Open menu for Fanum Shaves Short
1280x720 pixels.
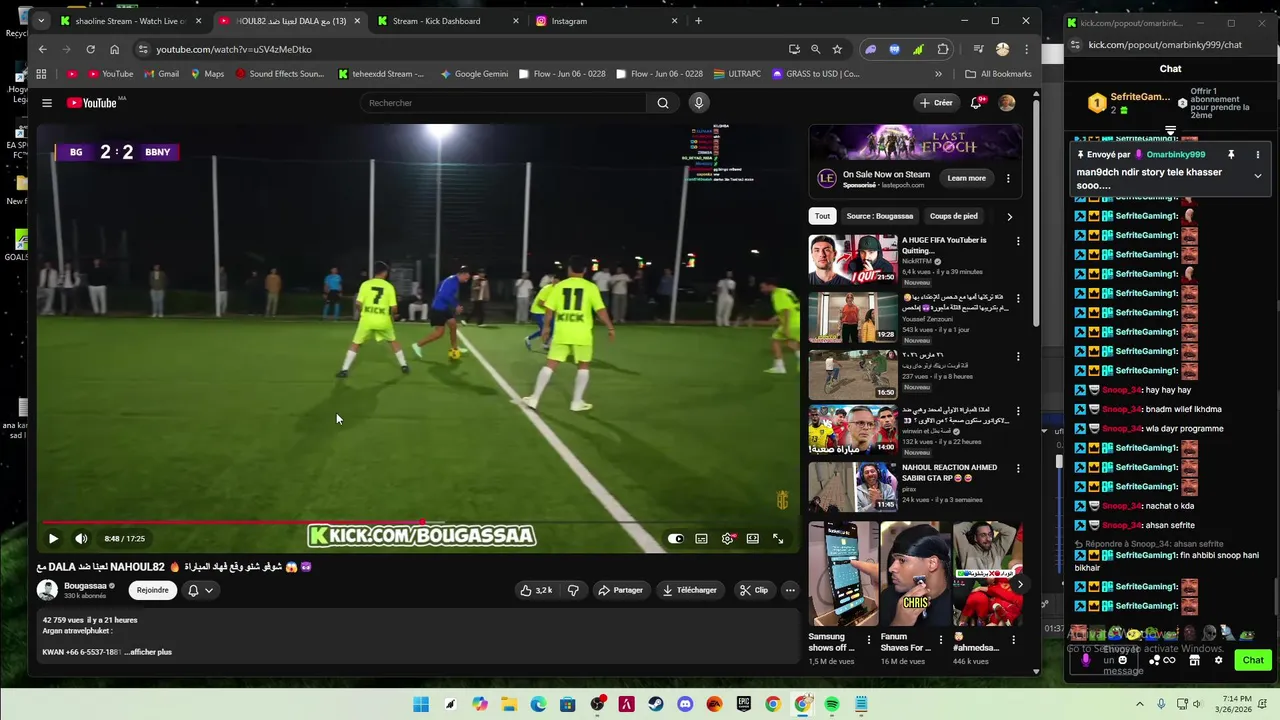click(940, 639)
